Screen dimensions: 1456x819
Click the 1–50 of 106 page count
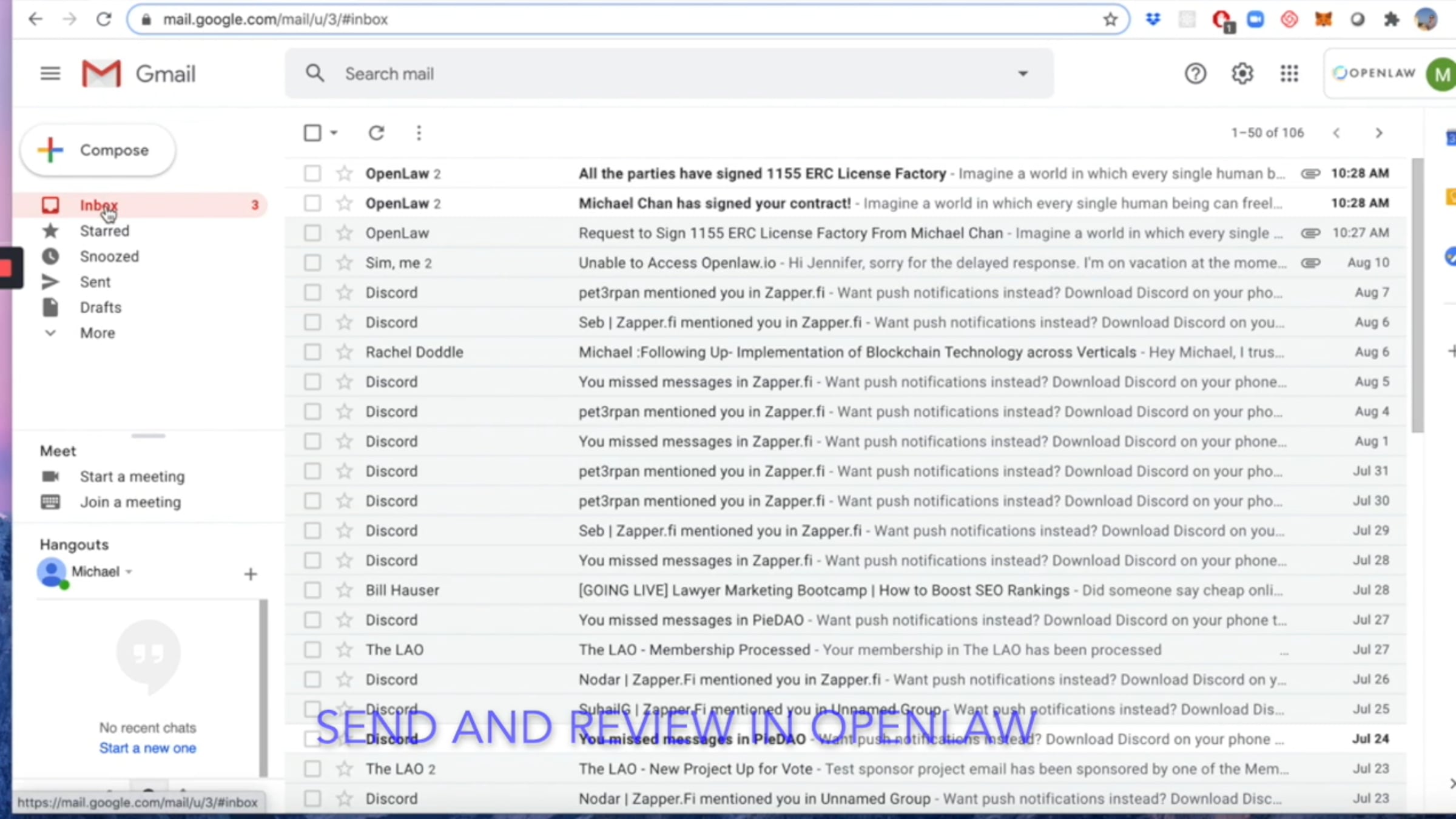[1267, 133]
